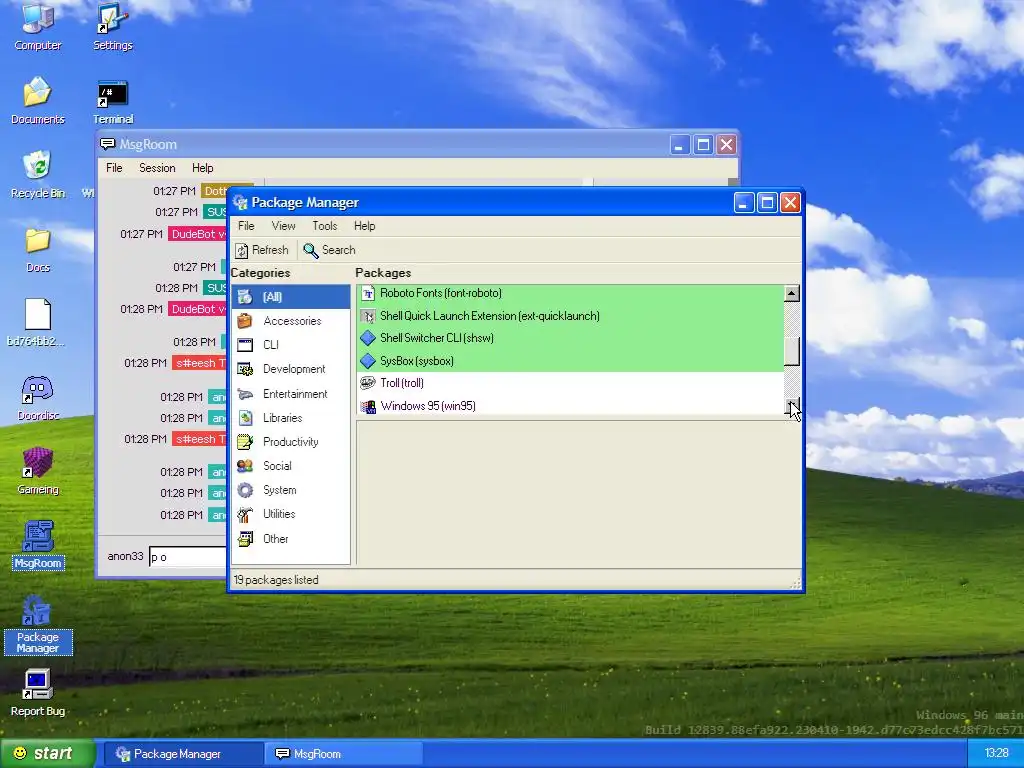Click the Shell Quick Launch Extension icon
Viewport: 1024px width, 768px height.
pos(368,316)
